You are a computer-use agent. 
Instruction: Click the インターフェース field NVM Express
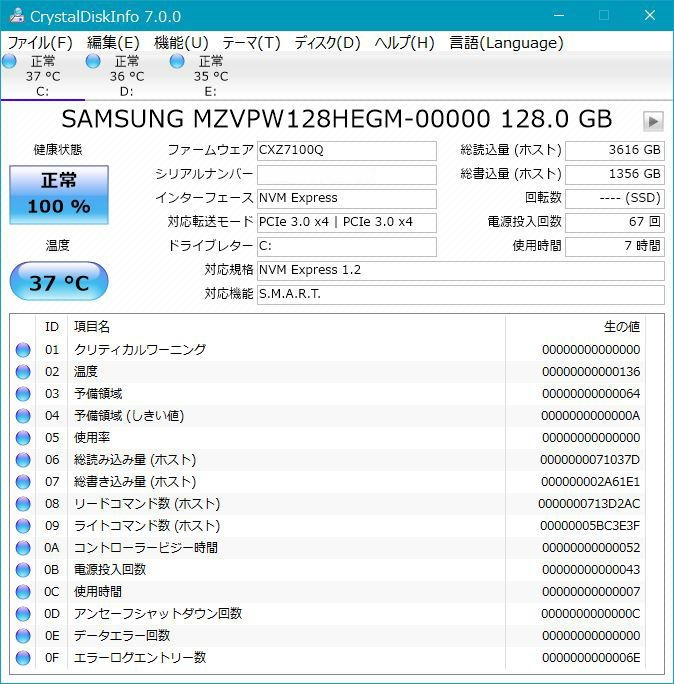click(x=347, y=198)
